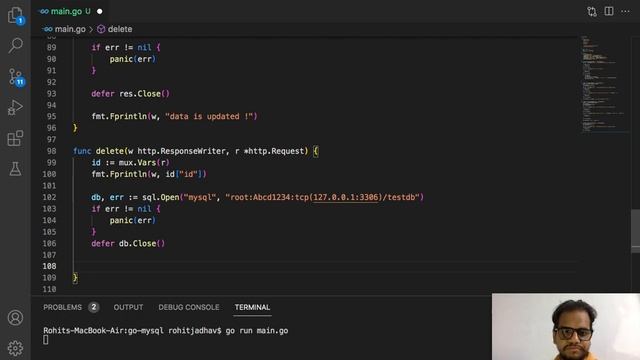Open the Extensions view

(x=15, y=138)
